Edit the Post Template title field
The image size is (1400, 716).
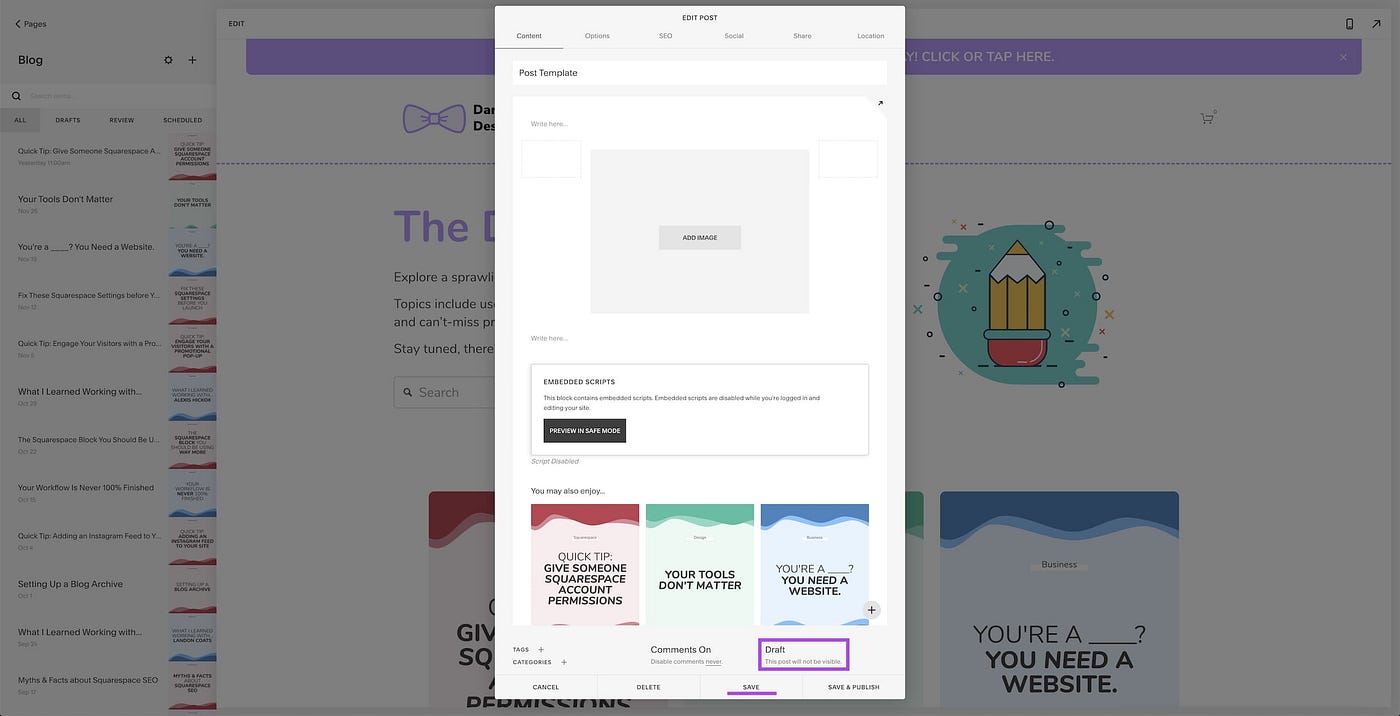click(700, 73)
